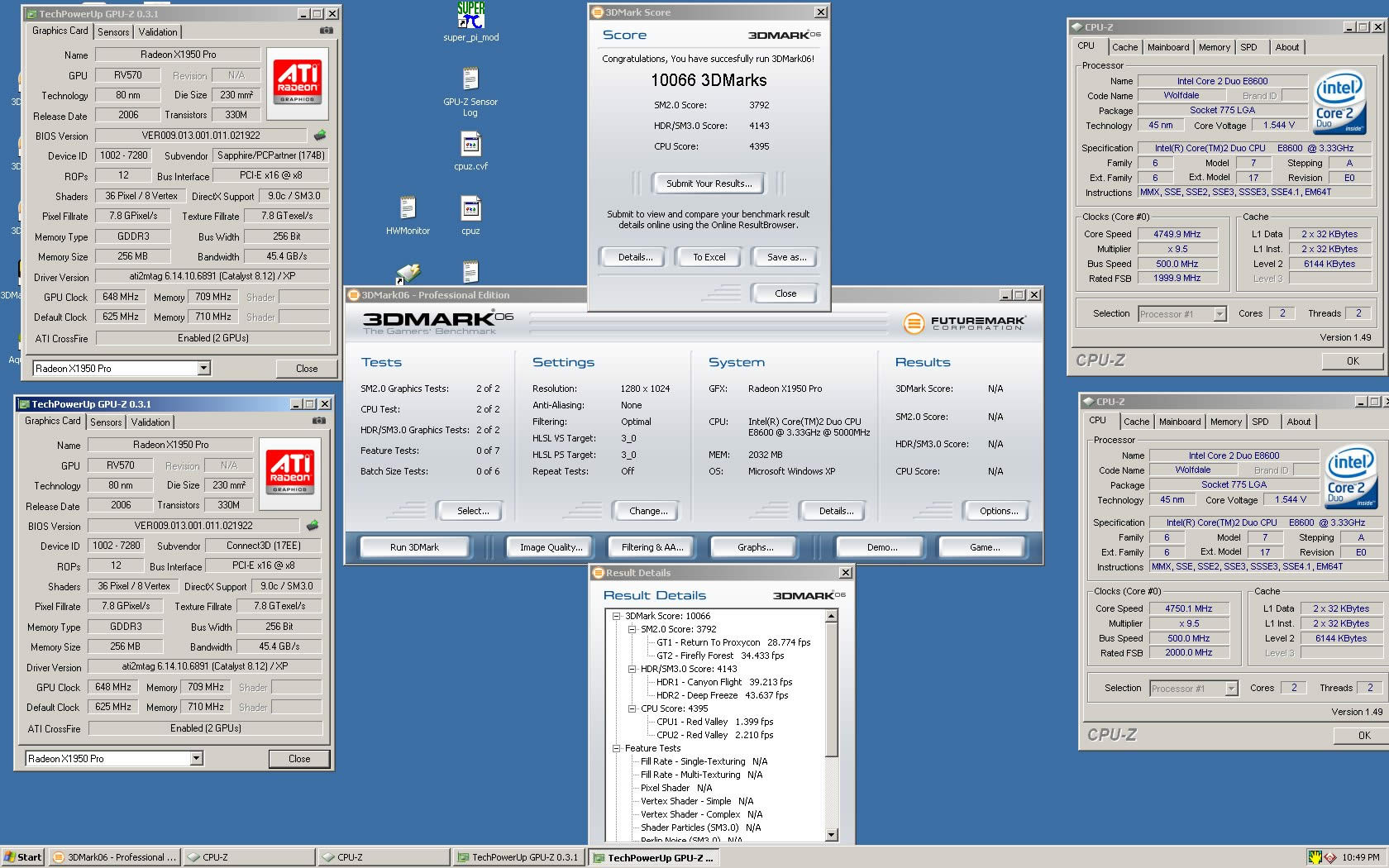Click the 10:49 PM taskbar clock
The height and width of the screenshot is (868, 1389).
[x=1360, y=857]
